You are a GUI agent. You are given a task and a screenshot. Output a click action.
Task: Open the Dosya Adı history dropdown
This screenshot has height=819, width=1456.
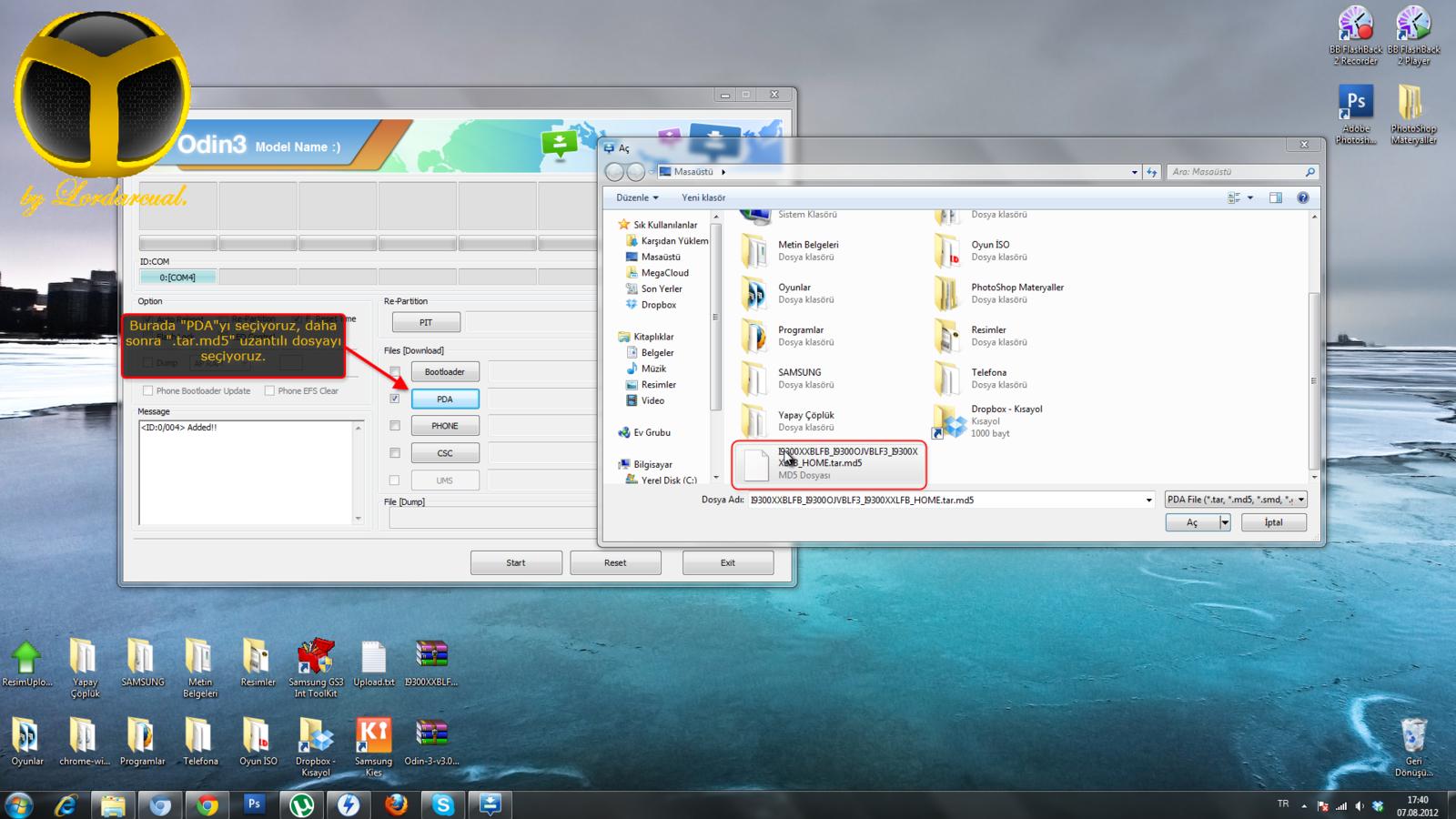click(1148, 500)
